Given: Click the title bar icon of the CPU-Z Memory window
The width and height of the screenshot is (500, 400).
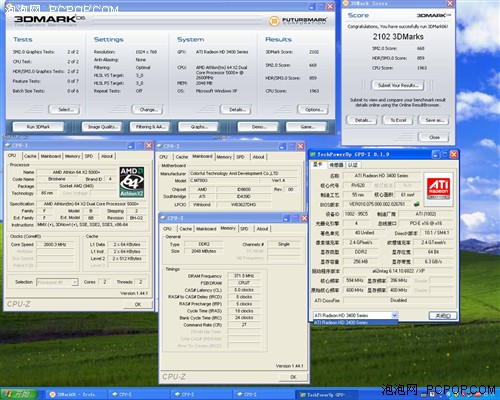Looking at the screenshot, I should click(163, 218).
